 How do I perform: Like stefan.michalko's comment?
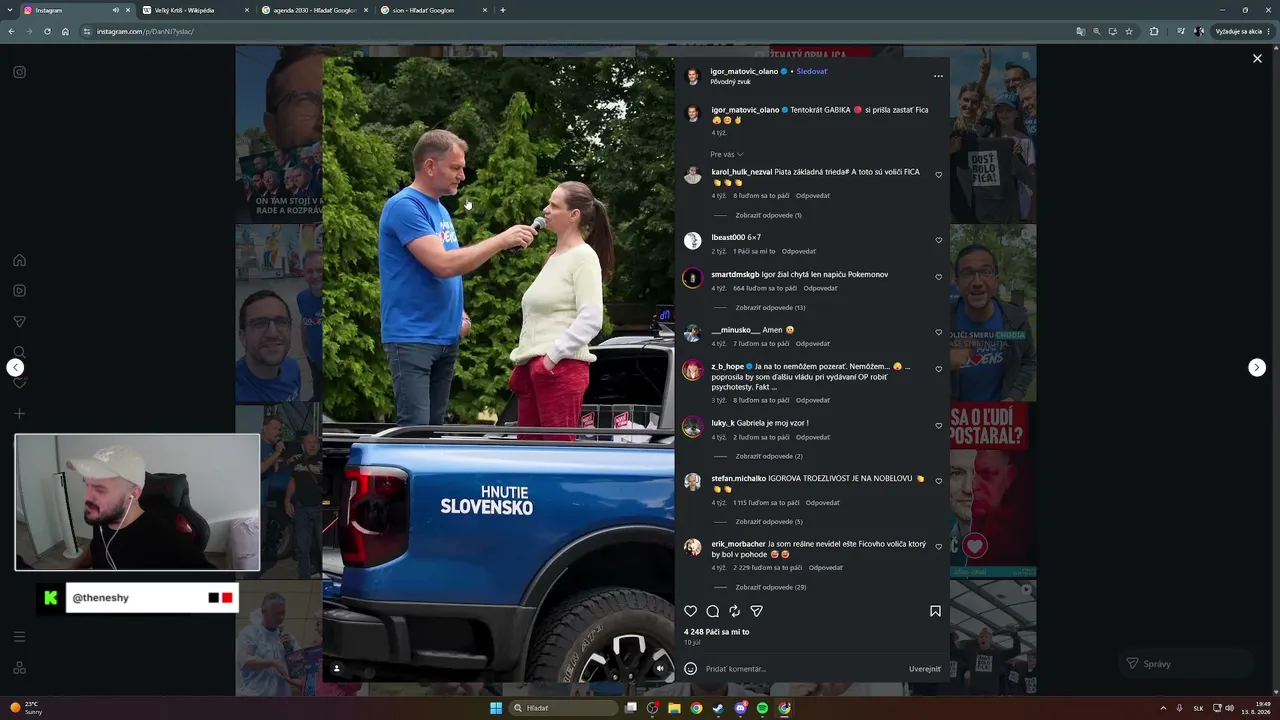(938, 481)
